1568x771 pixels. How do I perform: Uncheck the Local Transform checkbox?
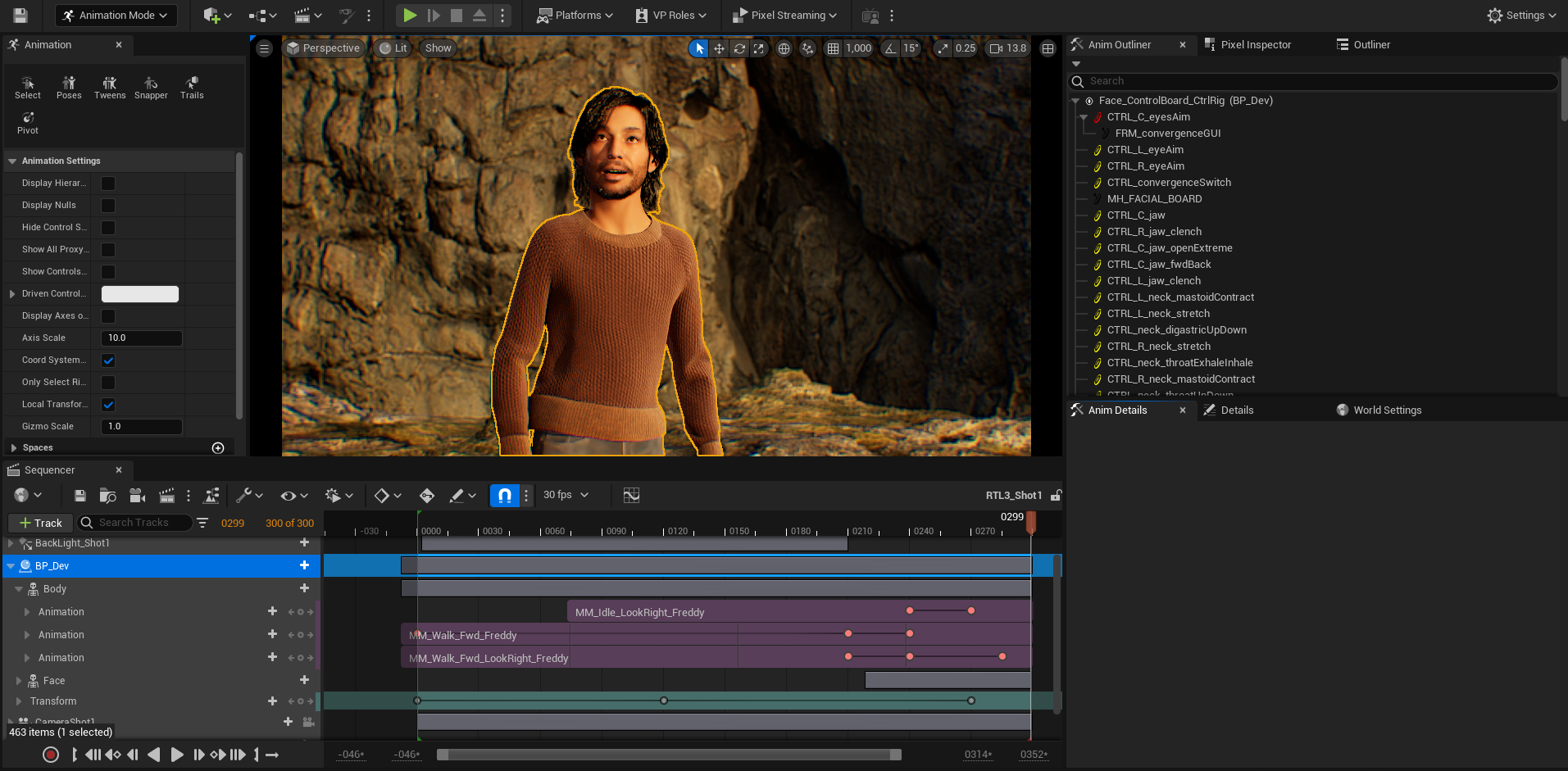[108, 405]
